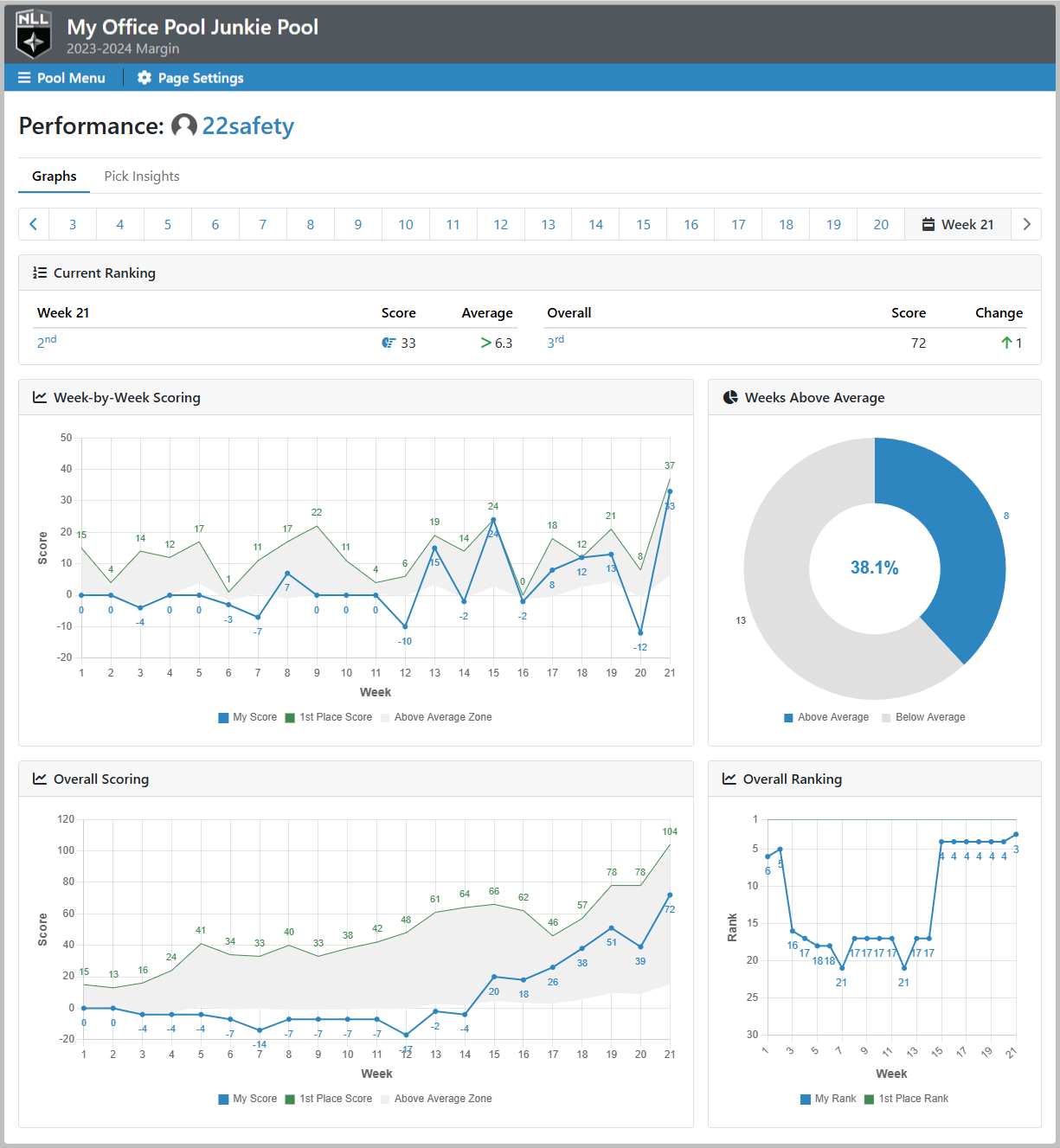
Task: Select week 7 in the week selector
Action: point(263,224)
